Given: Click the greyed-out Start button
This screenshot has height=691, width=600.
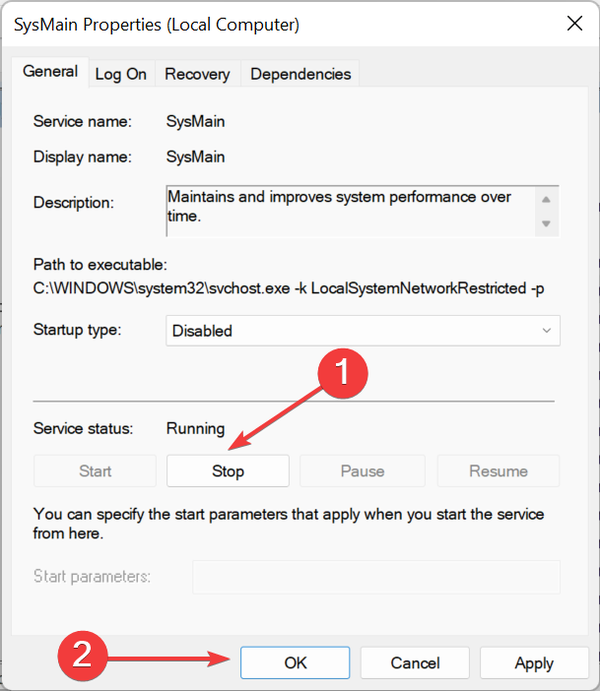Looking at the screenshot, I should pos(95,471).
